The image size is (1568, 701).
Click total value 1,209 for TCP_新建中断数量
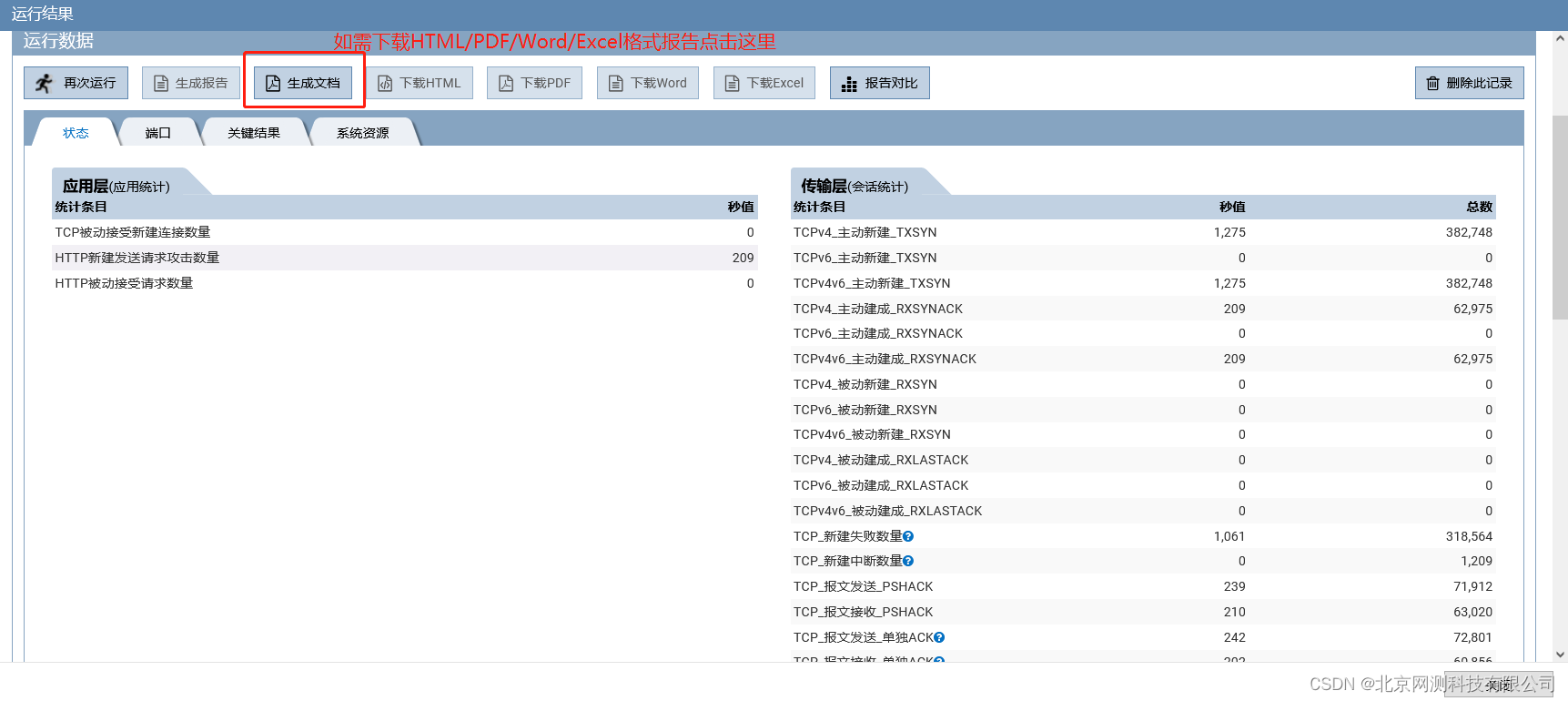coord(1477,561)
